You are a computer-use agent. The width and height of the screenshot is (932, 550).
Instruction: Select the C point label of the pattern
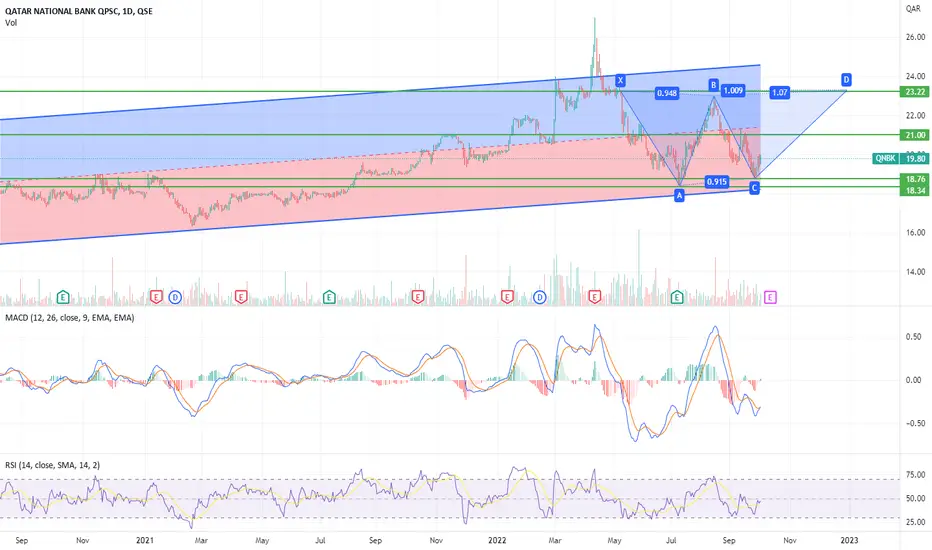coord(754,188)
